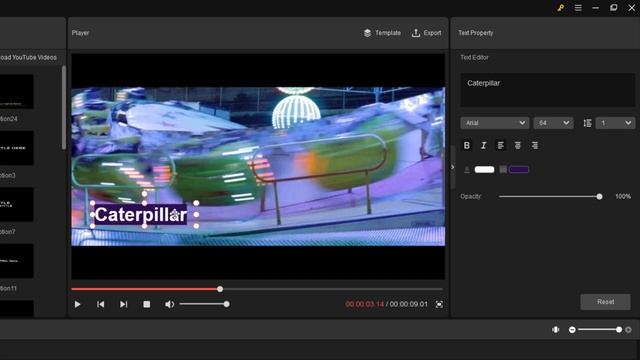Pick the white text color swatch
Image resolution: width=640 pixels, height=360 pixels.
click(484, 169)
